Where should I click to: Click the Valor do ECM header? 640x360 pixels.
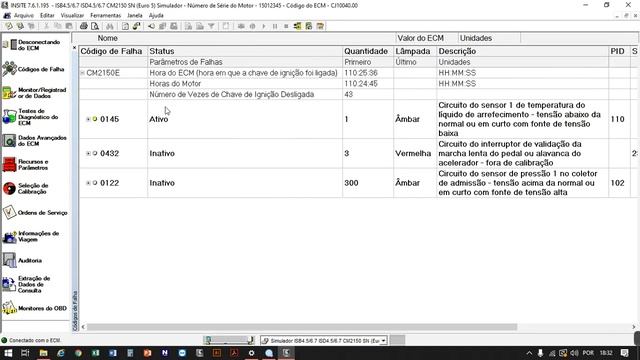pyautogui.click(x=420, y=38)
